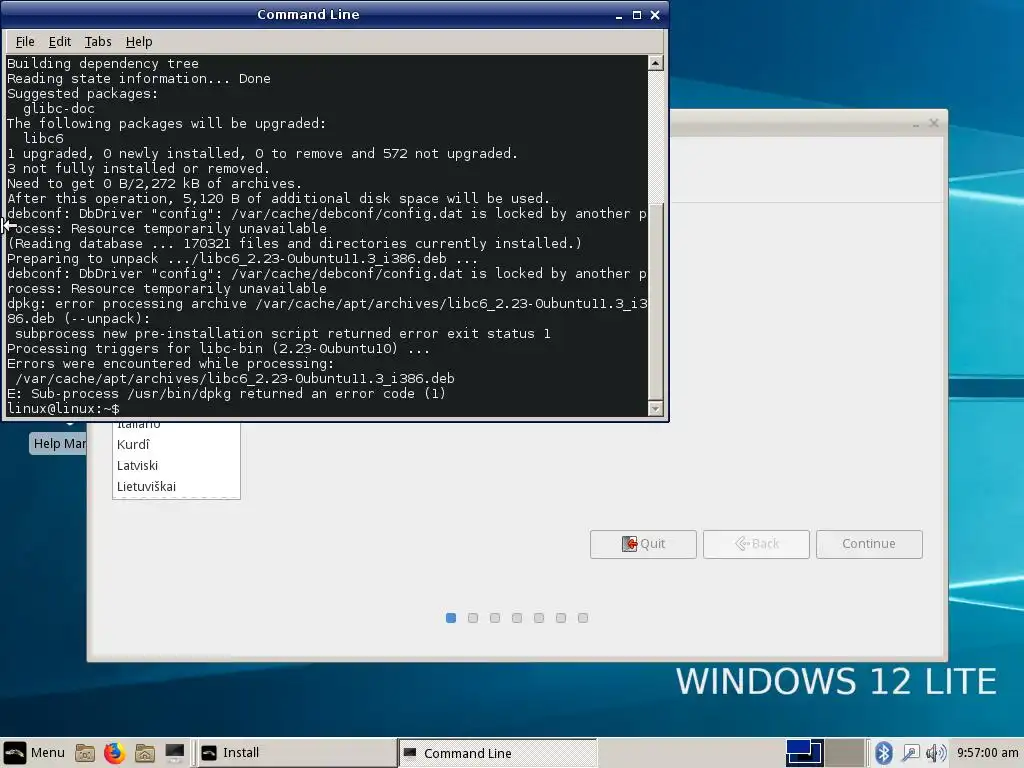Click the 'Errors were encountered while processing:' line
Screen dimensions: 1024x768
170,364
